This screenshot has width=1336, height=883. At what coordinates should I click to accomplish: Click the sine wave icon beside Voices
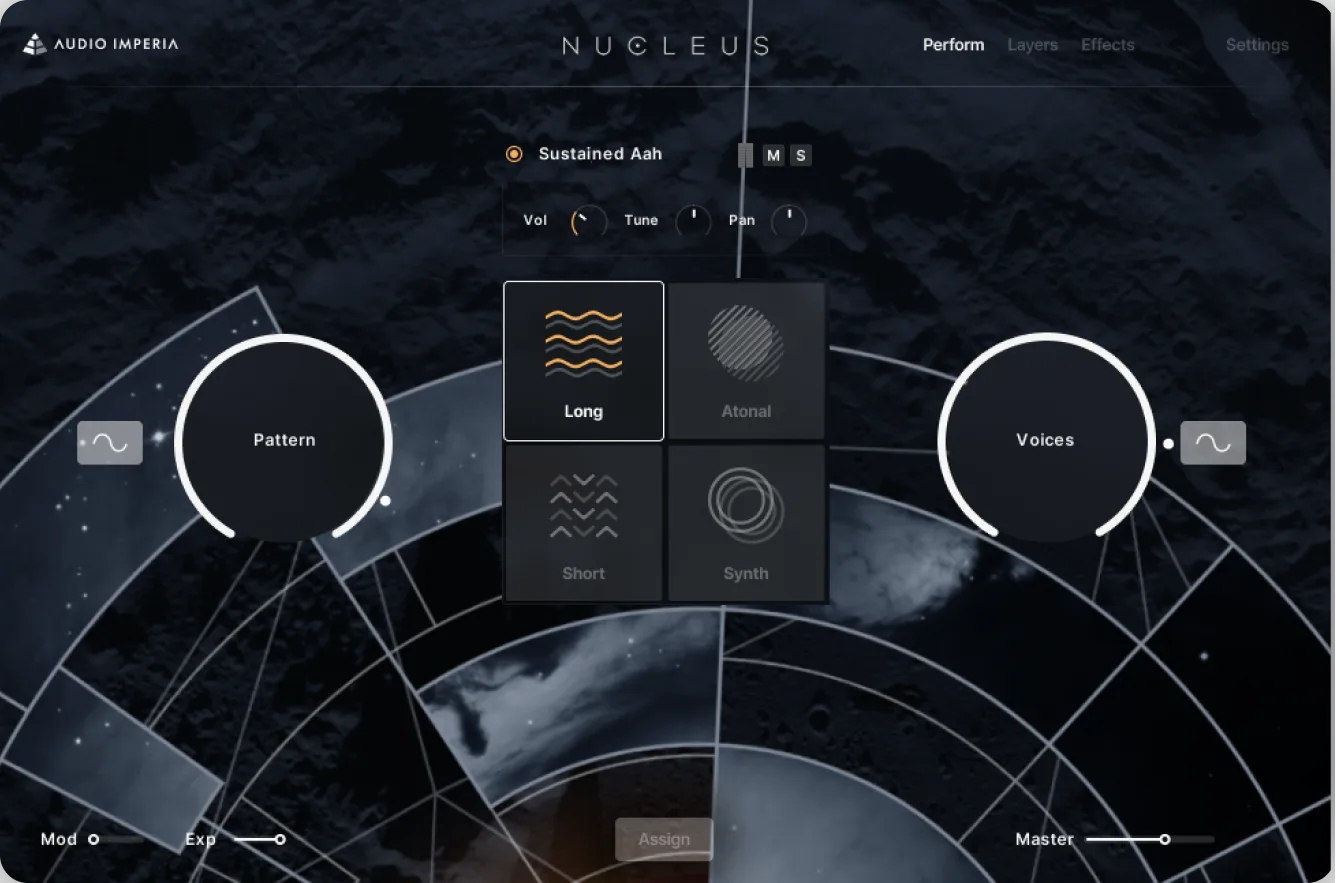(1213, 443)
